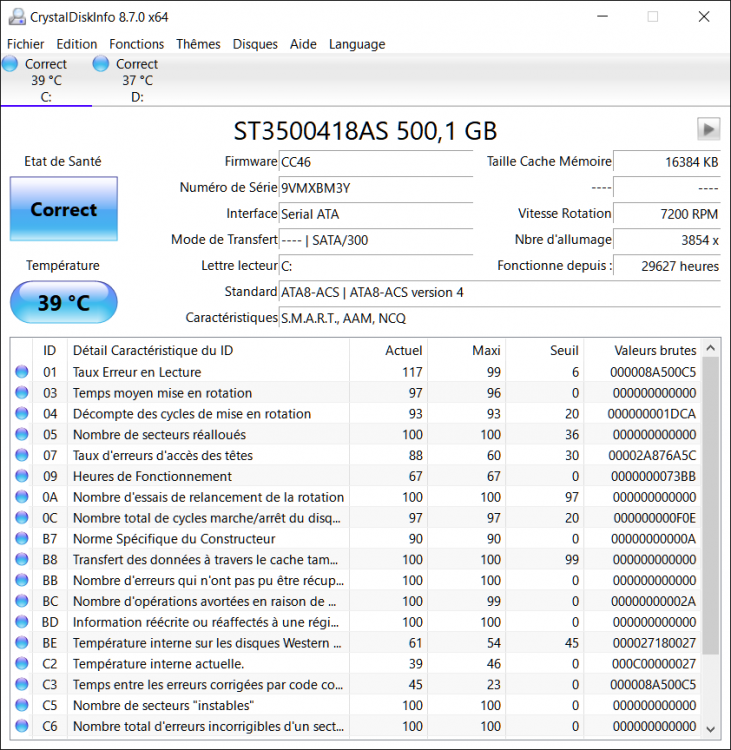Click status icon of attribute C2 row
Screen dimensions: 731x750
[22, 664]
